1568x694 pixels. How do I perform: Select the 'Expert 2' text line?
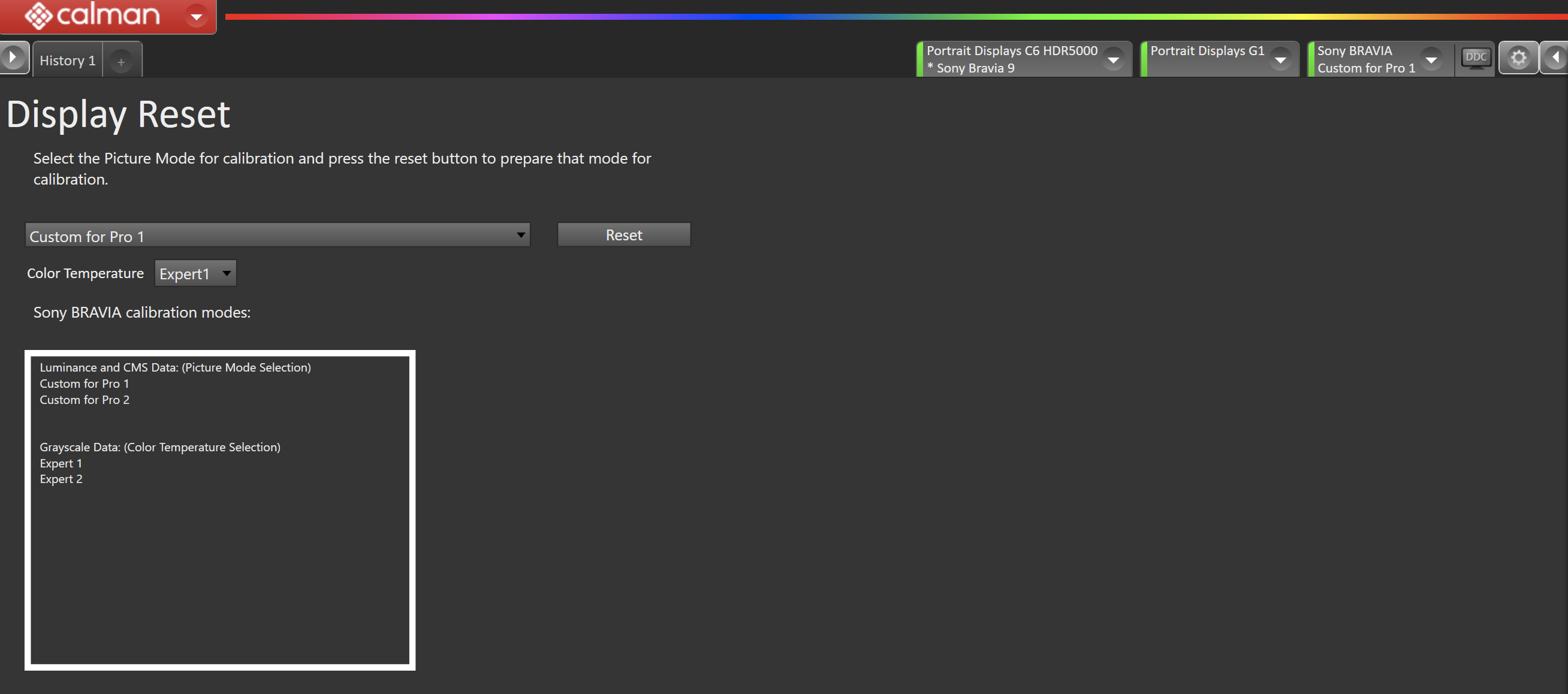[61, 479]
